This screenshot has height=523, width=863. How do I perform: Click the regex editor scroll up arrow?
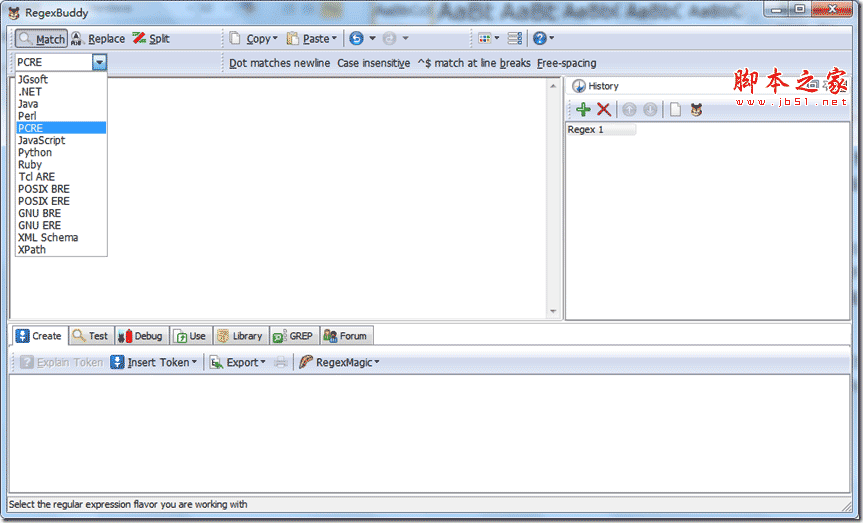coord(553,86)
